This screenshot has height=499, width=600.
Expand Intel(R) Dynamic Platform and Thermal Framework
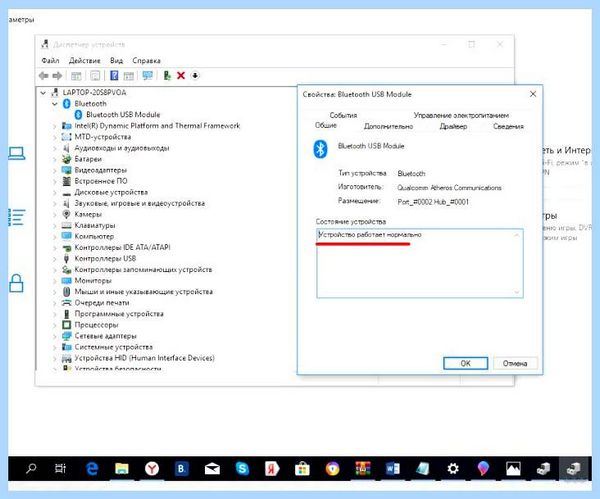tap(55, 126)
